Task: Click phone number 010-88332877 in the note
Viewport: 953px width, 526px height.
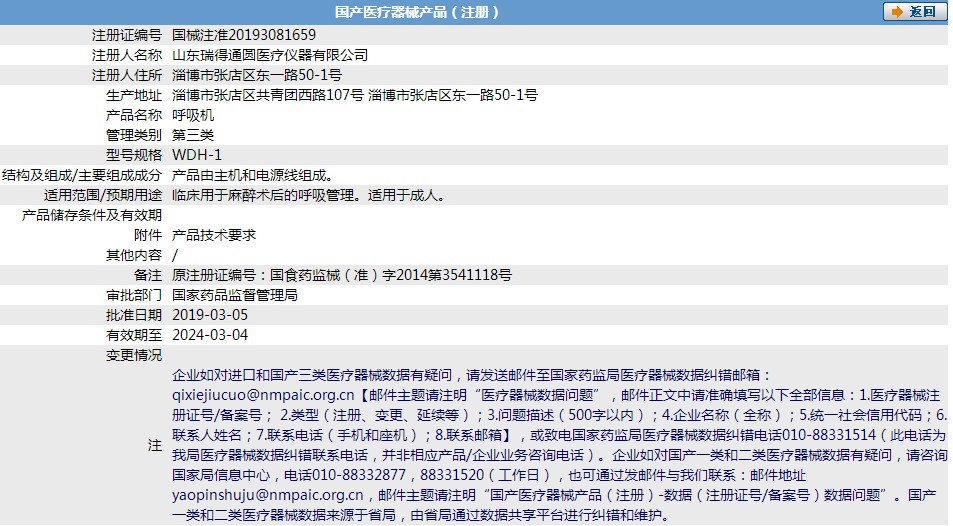Action: click(358, 476)
